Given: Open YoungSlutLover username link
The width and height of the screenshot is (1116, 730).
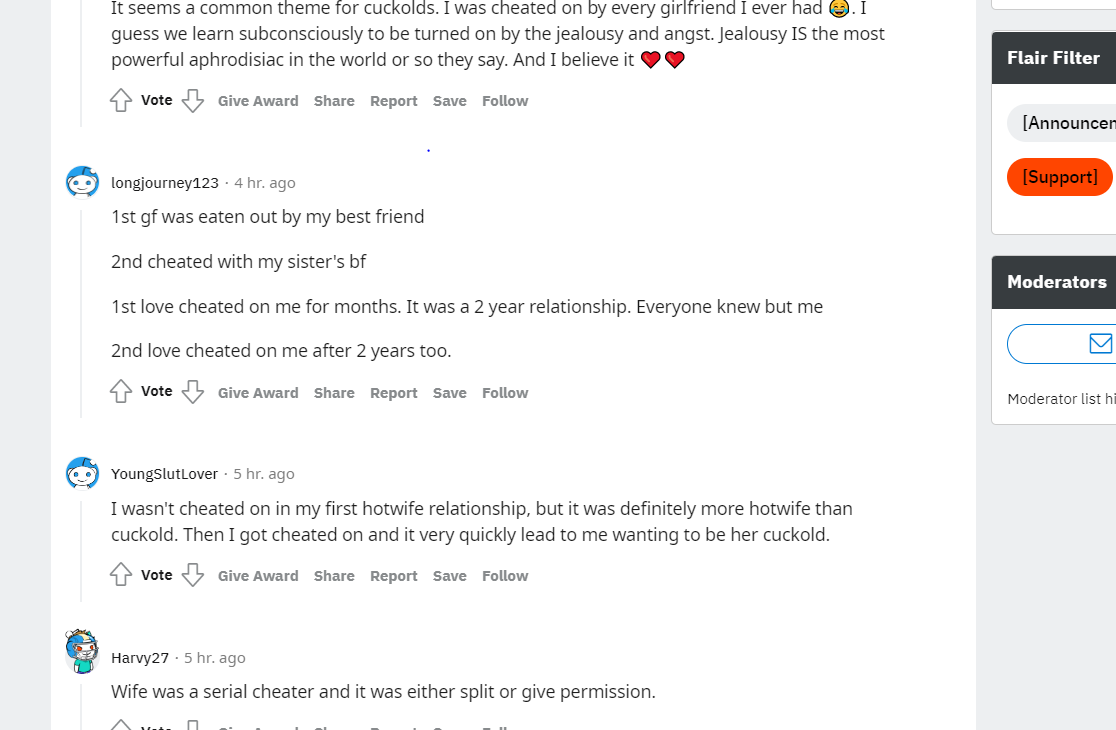Looking at the screenshot, I should (x=164, y=474).
